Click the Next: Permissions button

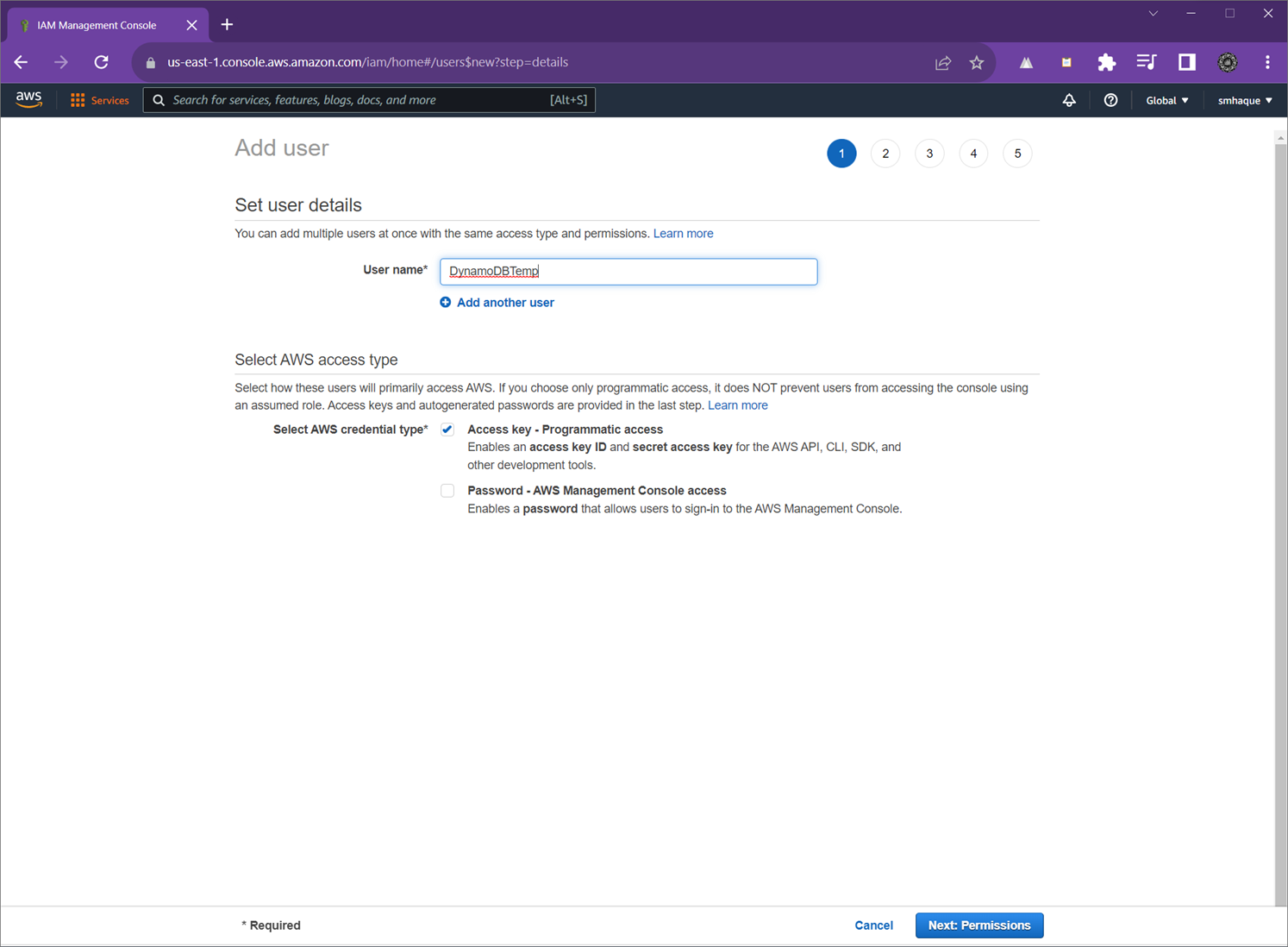tap(979, 925)
